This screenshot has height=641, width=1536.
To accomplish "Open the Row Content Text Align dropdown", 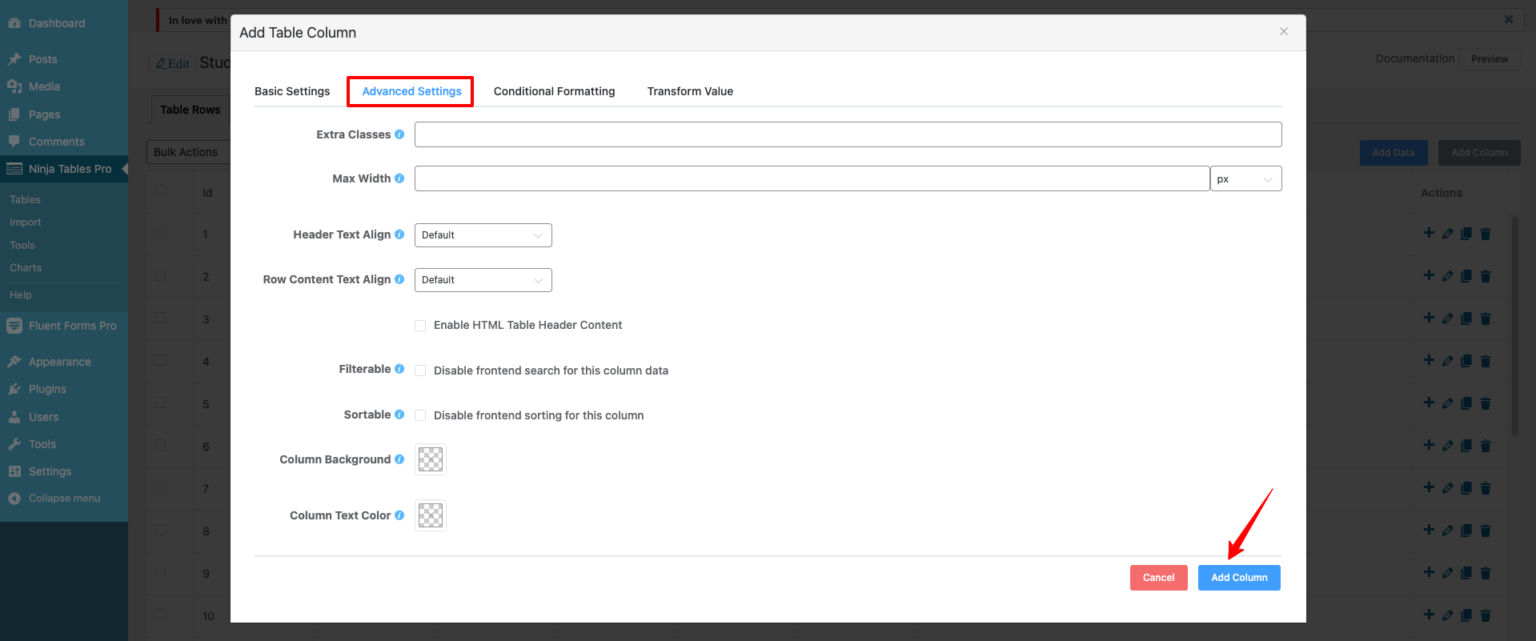I will click(x=483, y=279).
